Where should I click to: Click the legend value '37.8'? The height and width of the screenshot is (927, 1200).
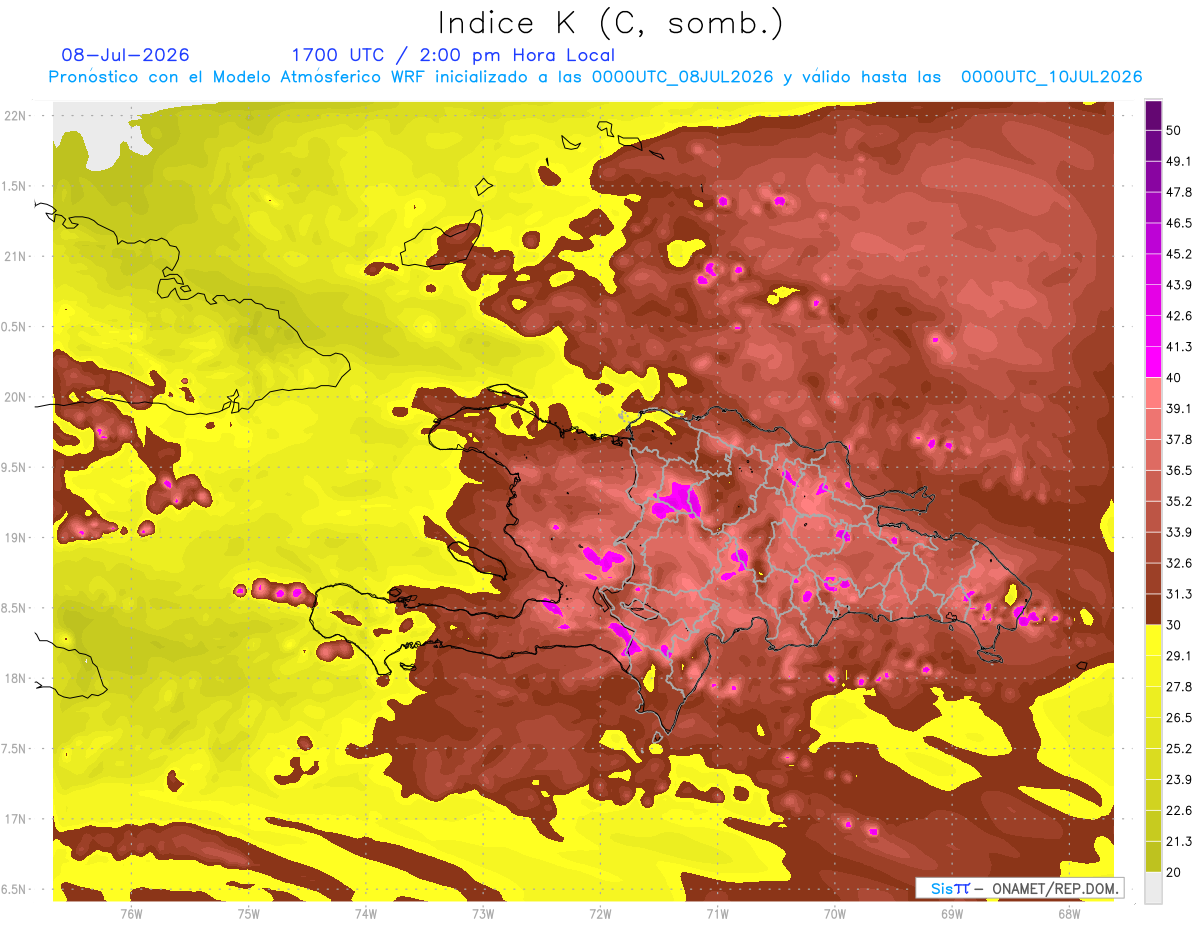1178,440
